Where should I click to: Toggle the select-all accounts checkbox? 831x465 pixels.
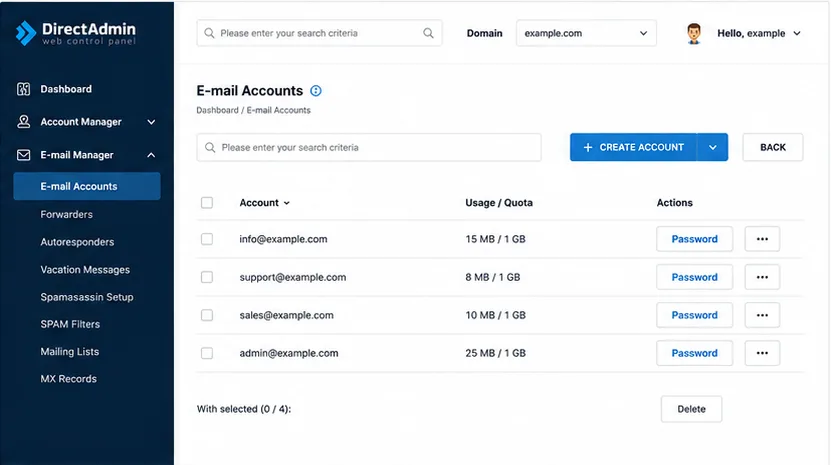(x=207, y=203)
